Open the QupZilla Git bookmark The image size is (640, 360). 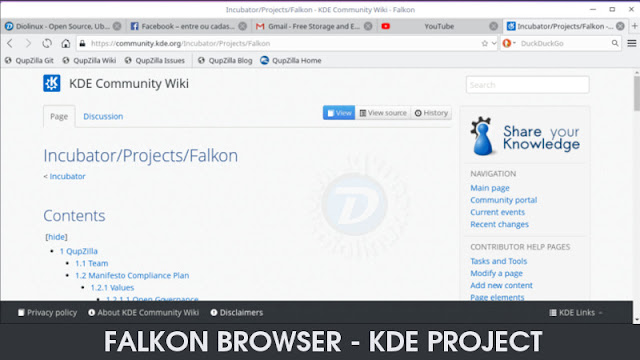pos(29,60)
